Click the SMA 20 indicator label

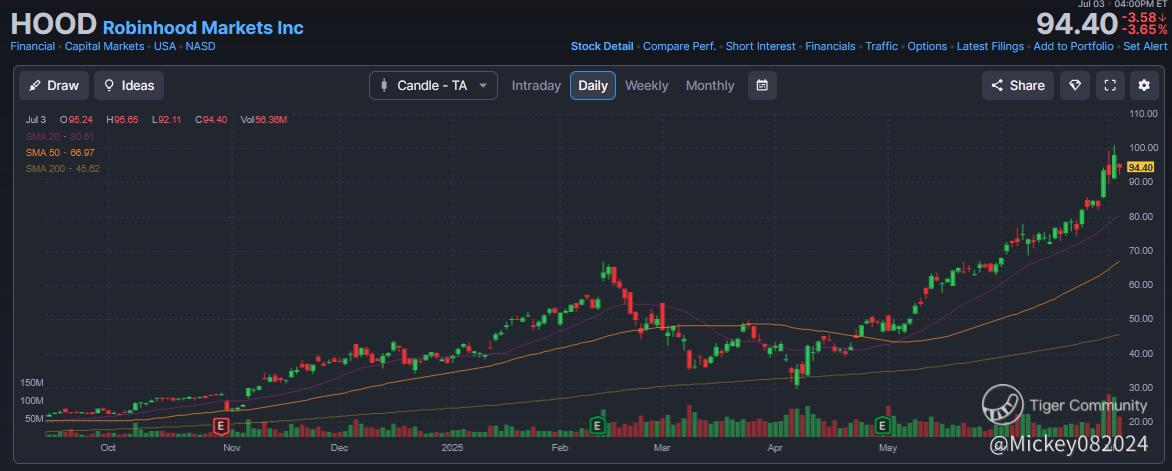(x=60, y=137)
